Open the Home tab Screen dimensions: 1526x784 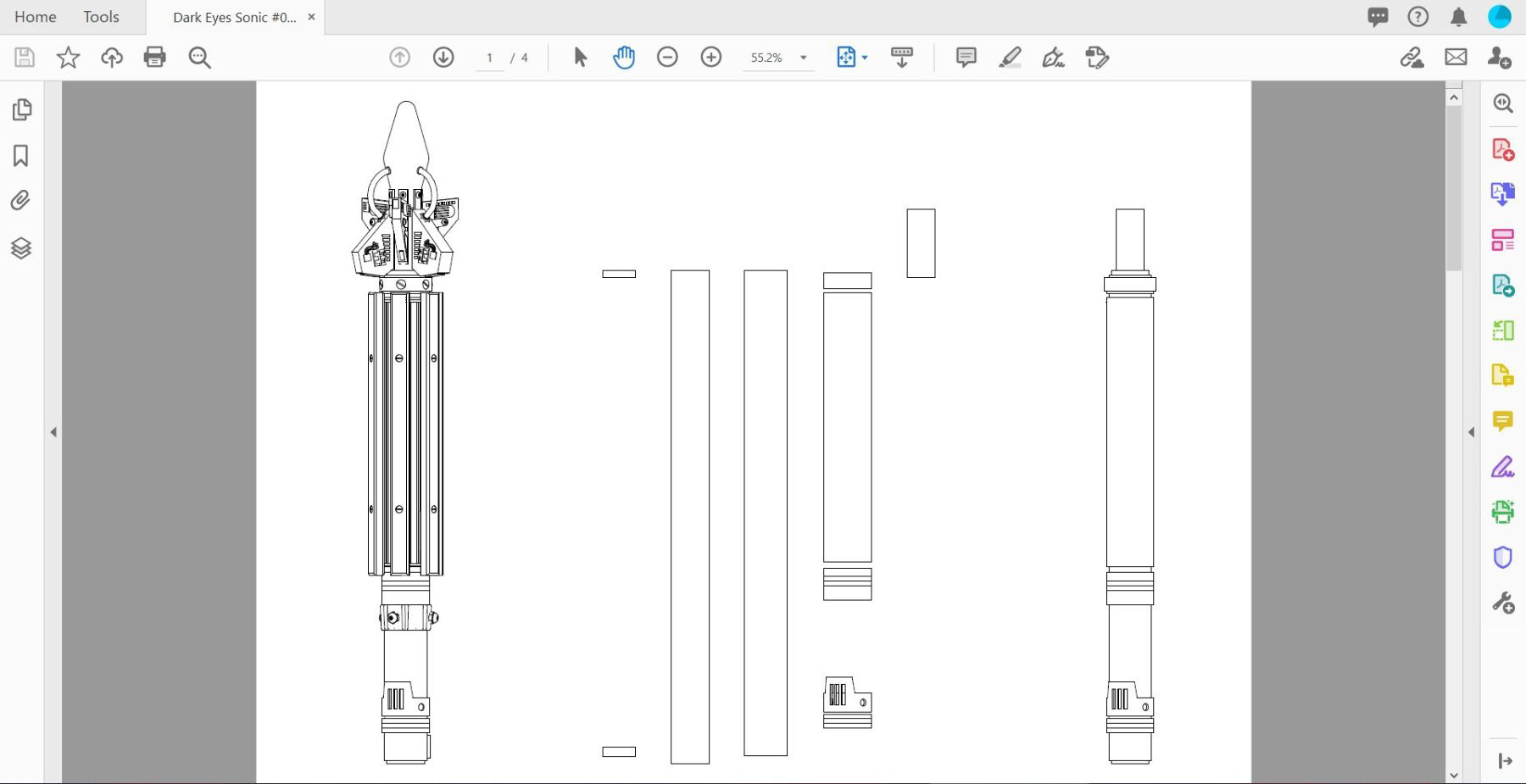[35, 17]
